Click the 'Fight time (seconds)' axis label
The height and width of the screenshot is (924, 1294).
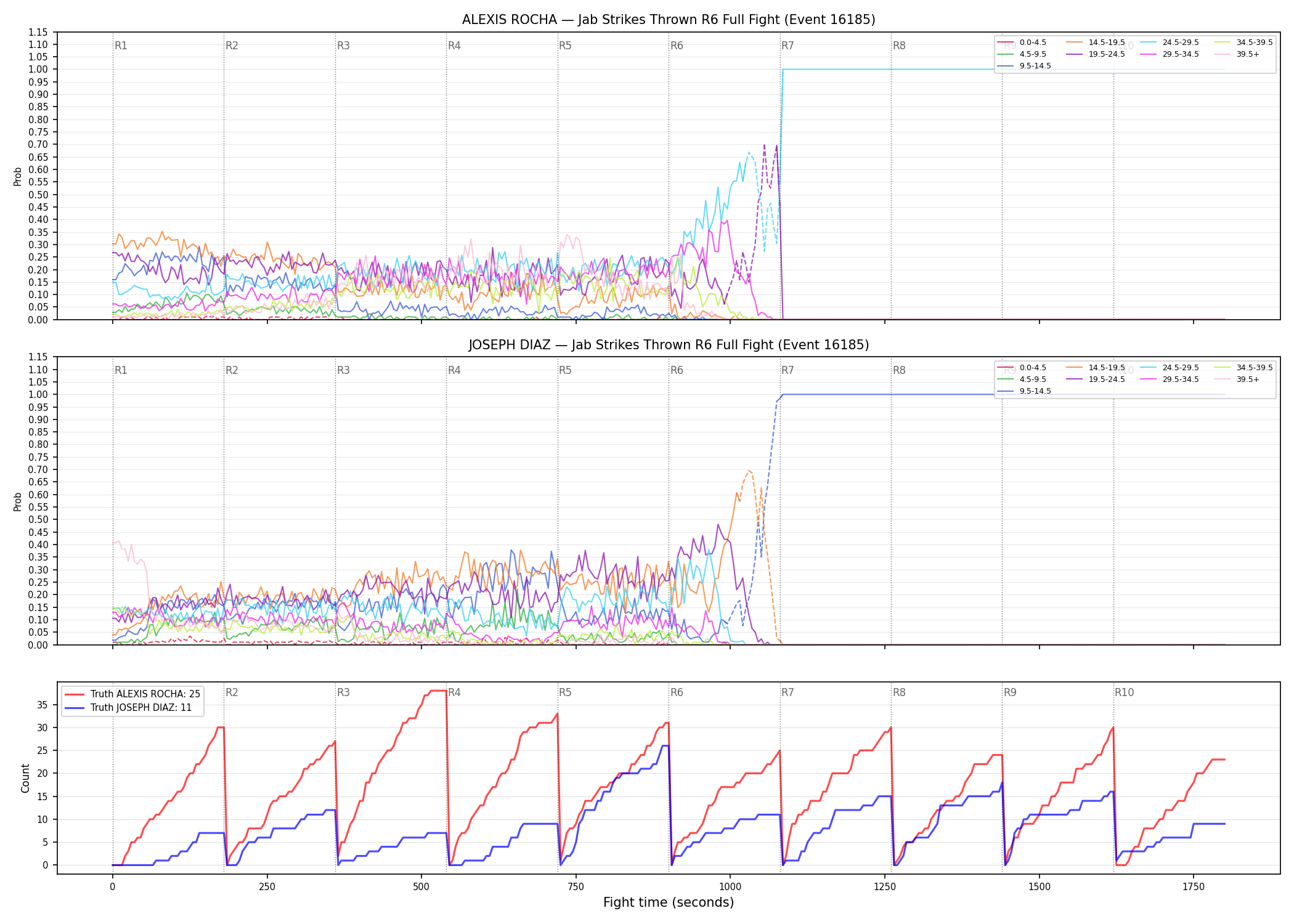669,902
